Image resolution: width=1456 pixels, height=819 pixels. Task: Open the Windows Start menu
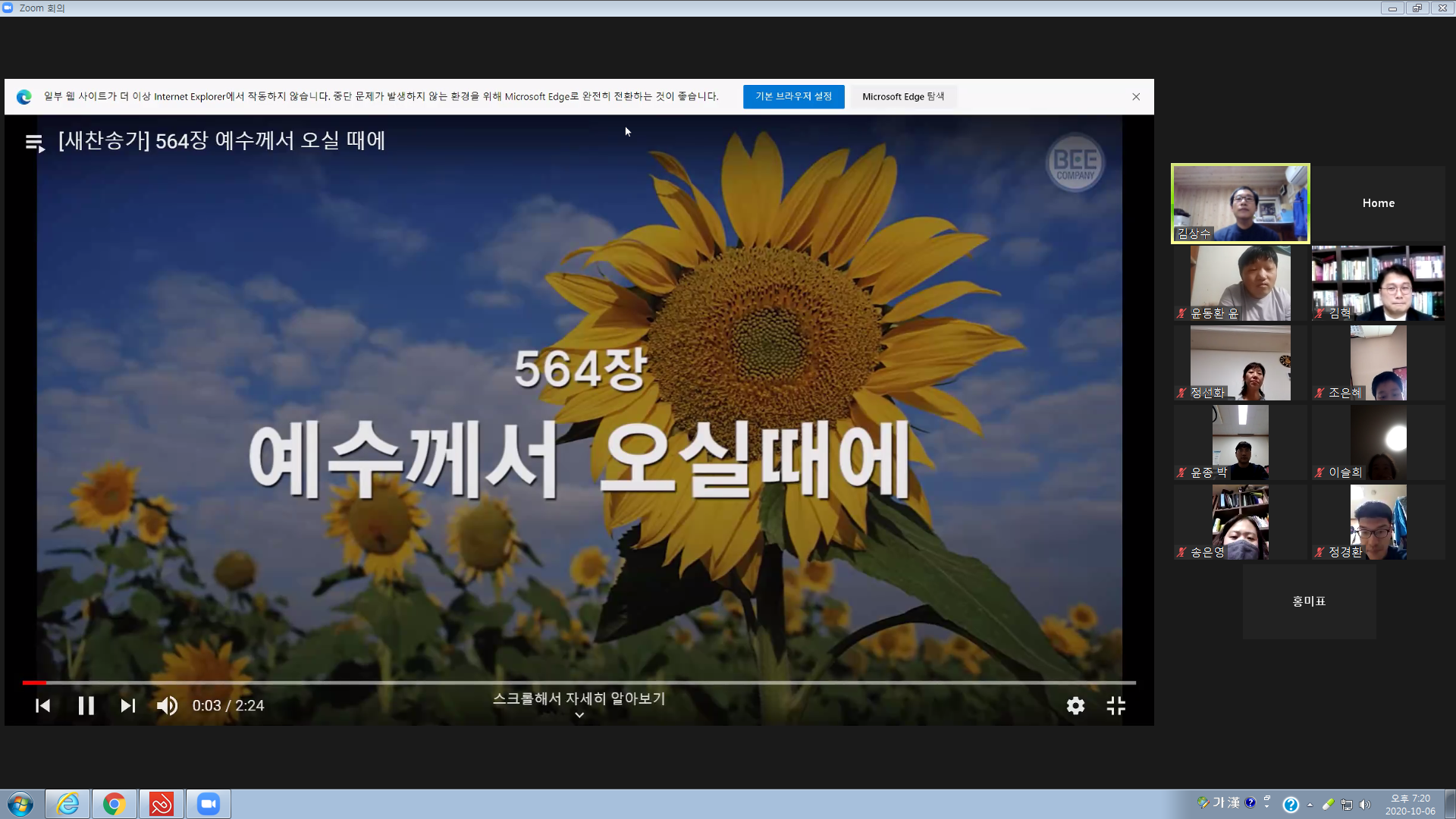coord(20,804)
